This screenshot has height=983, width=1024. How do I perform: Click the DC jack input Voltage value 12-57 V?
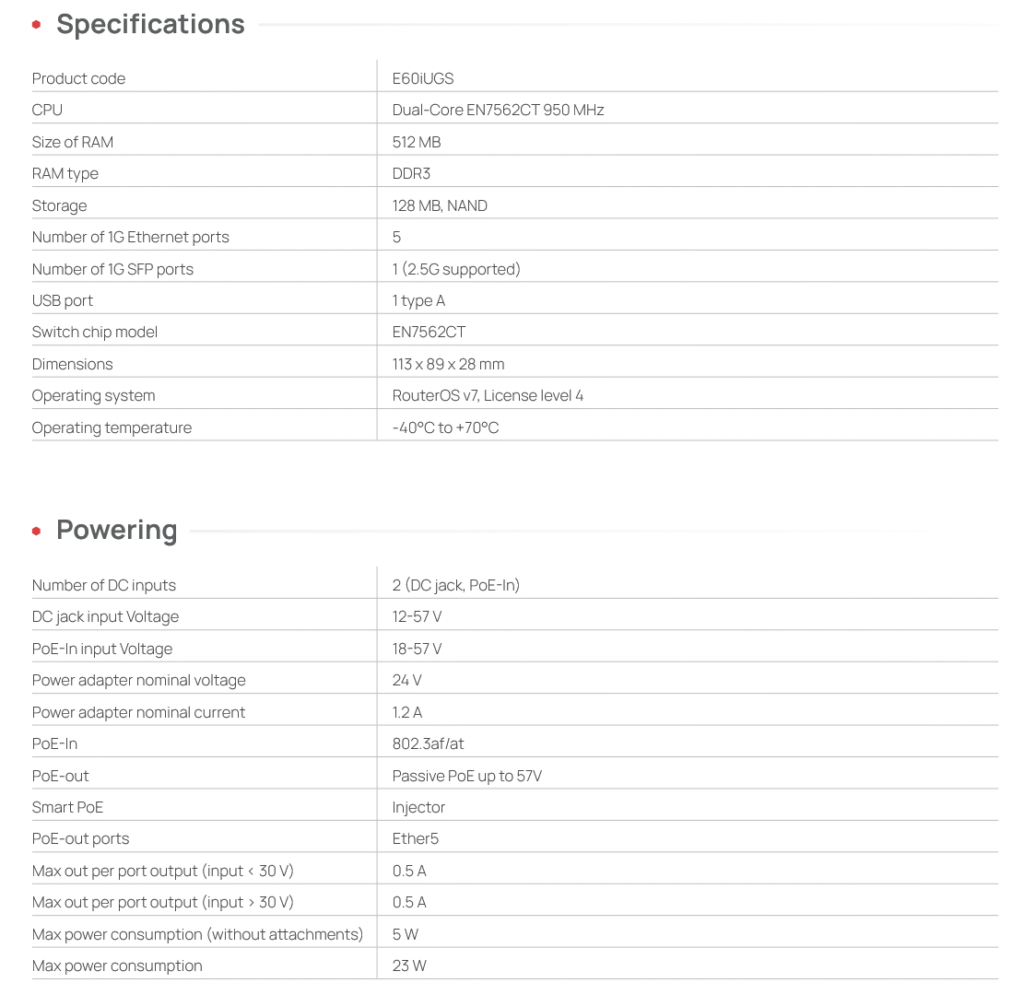(417, 617)
